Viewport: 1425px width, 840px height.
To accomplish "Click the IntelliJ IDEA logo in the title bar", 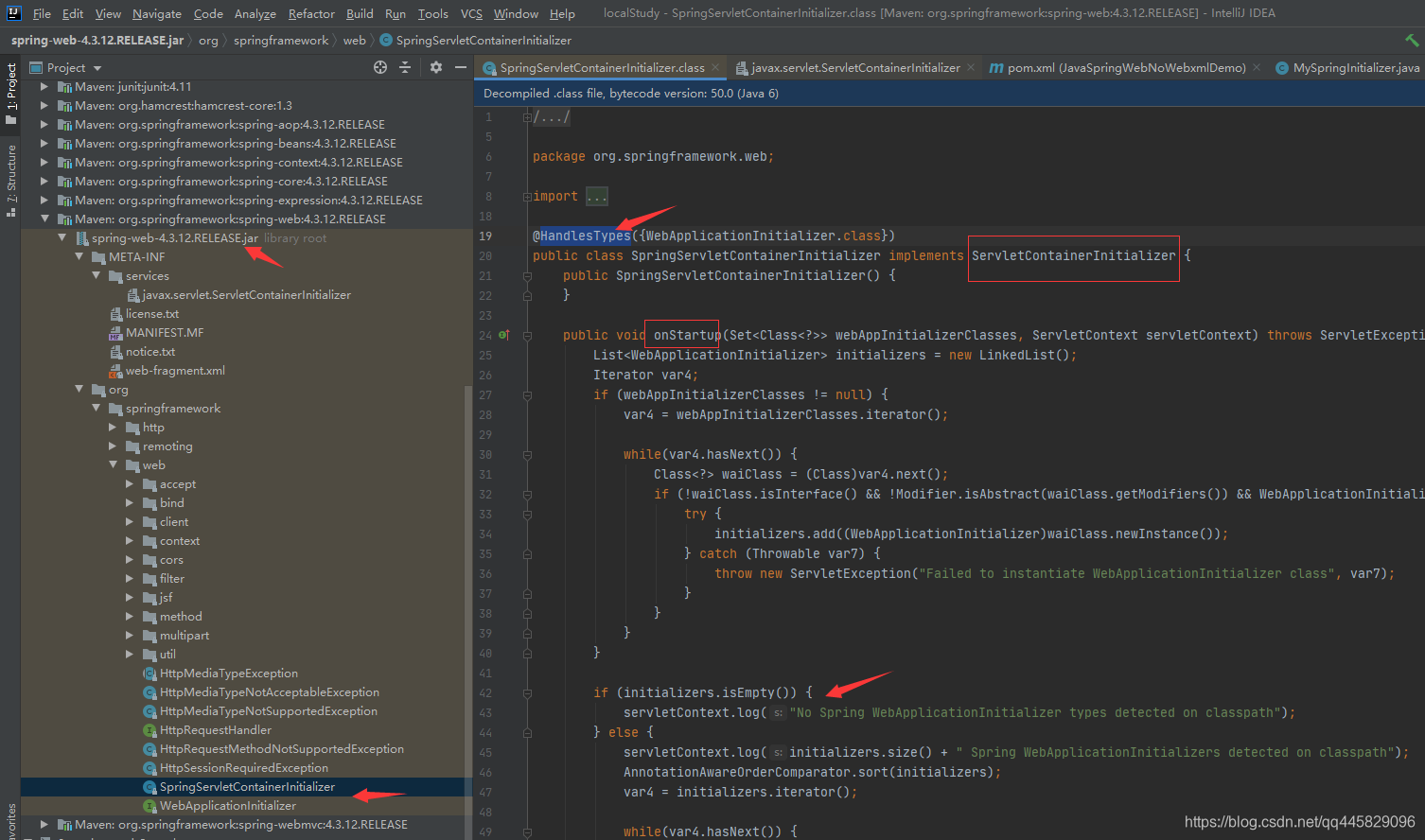I will coord(13,13).
